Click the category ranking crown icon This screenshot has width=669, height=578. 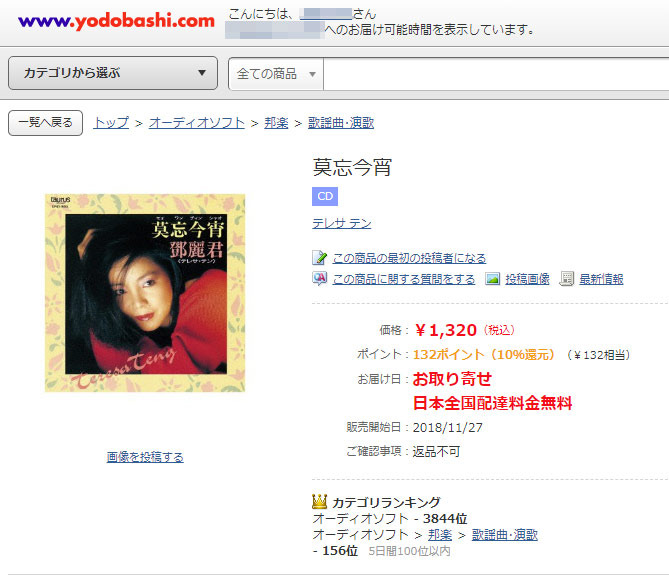(319, 501)
